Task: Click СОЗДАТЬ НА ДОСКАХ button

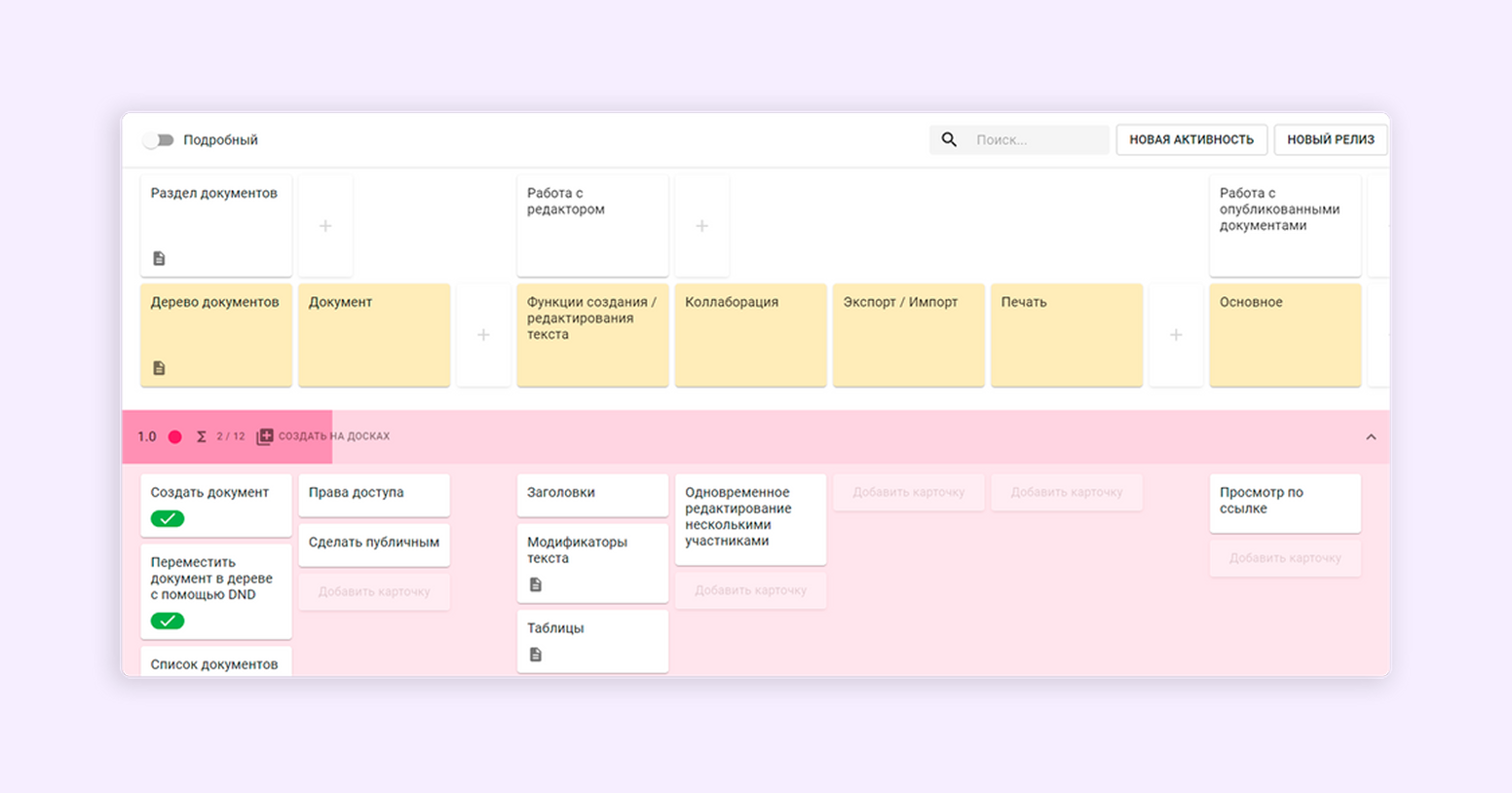Action: coord(322,436)
